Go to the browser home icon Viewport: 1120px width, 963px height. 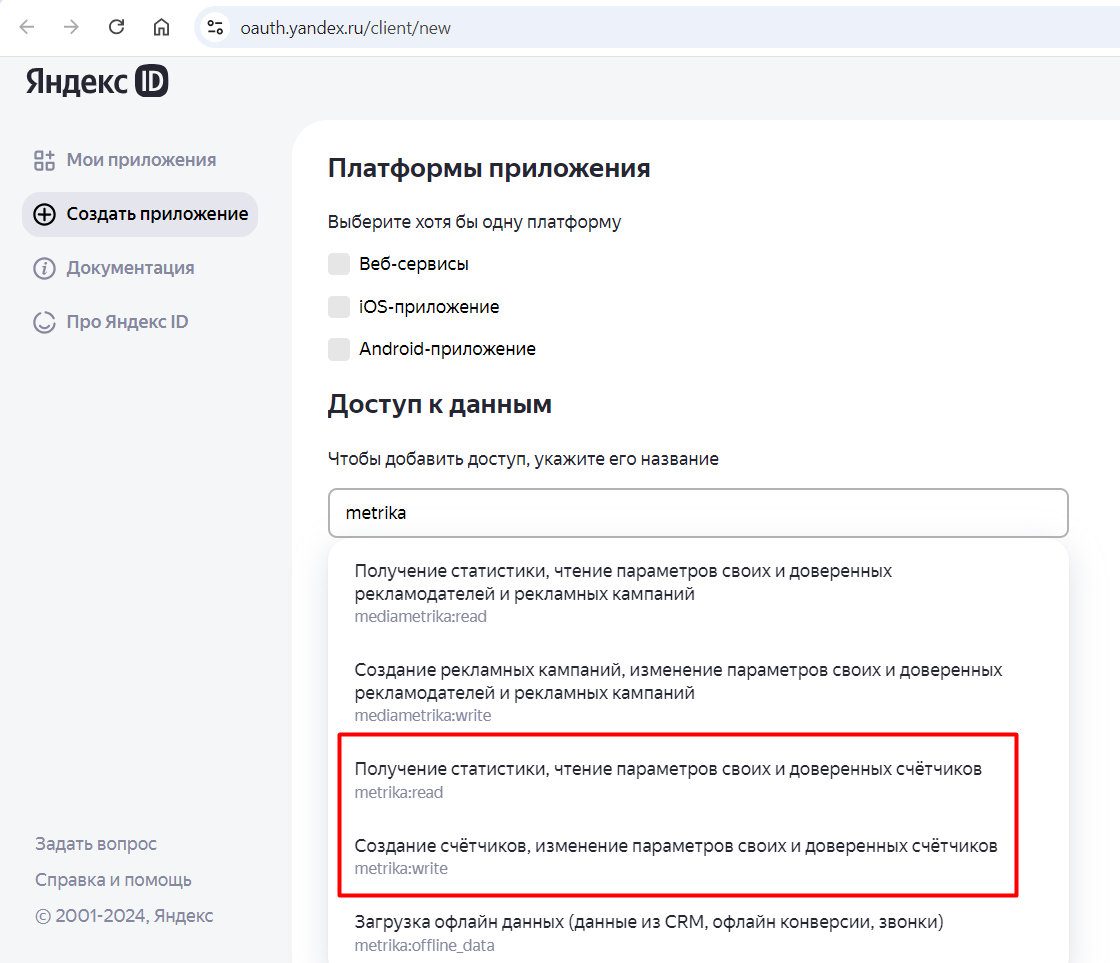(x=161, y=27)
